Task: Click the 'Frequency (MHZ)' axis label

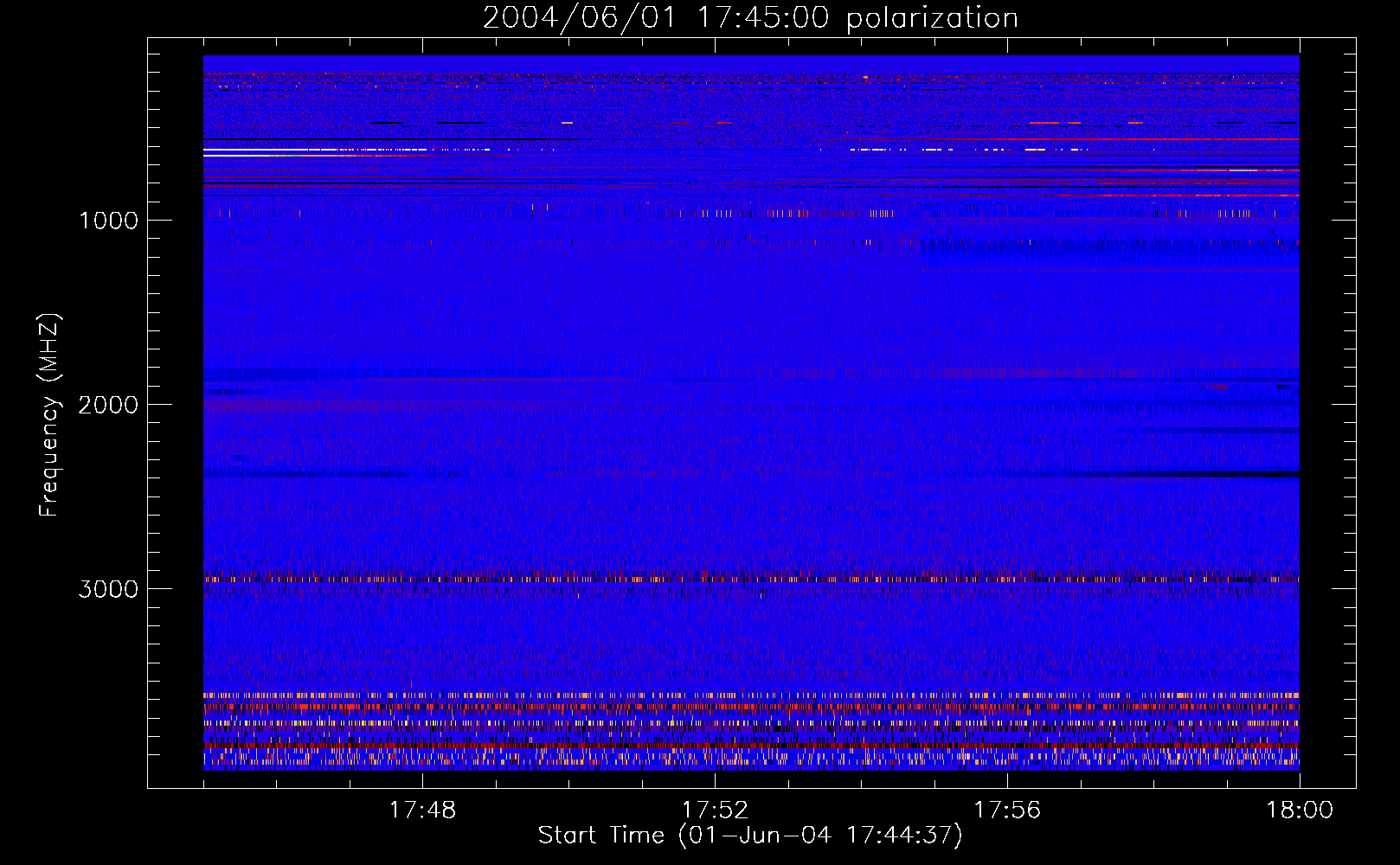Action: tap(49, 415)
